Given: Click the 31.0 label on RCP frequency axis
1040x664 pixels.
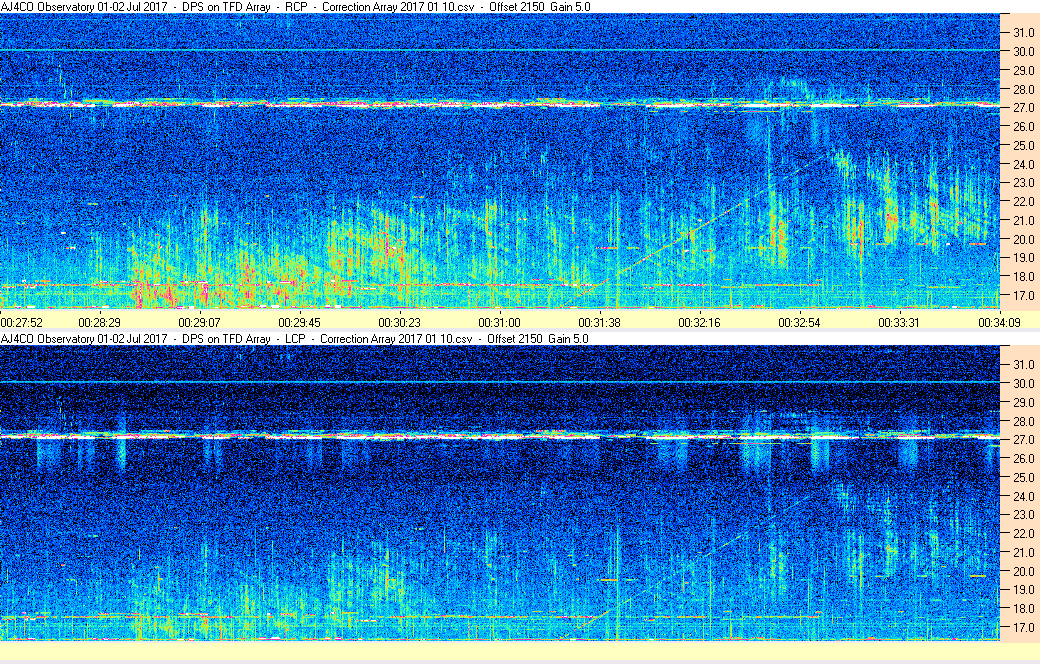Looking at the screenshot, I should pos(1023,33).
